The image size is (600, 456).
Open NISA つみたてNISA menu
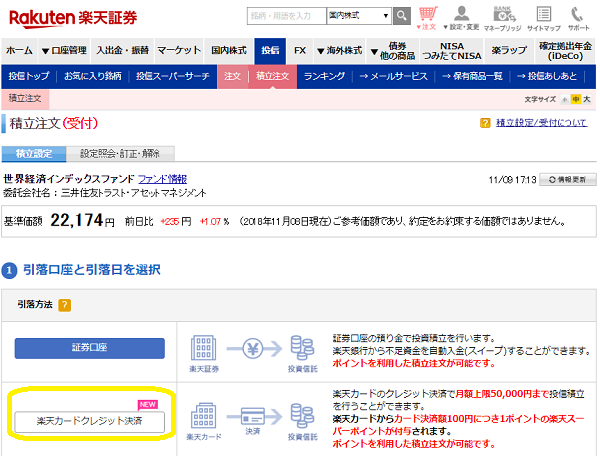(452, 50)
